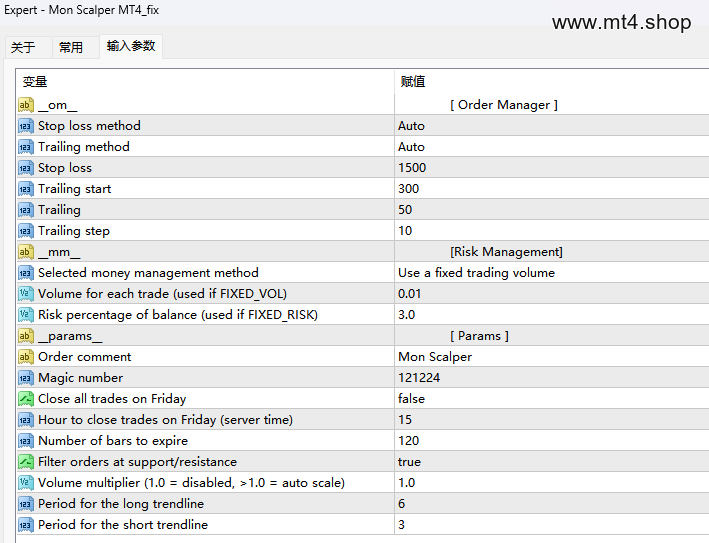Edit bars to expire value 120
The image size is (709, 543).
(x=552, y=441)
